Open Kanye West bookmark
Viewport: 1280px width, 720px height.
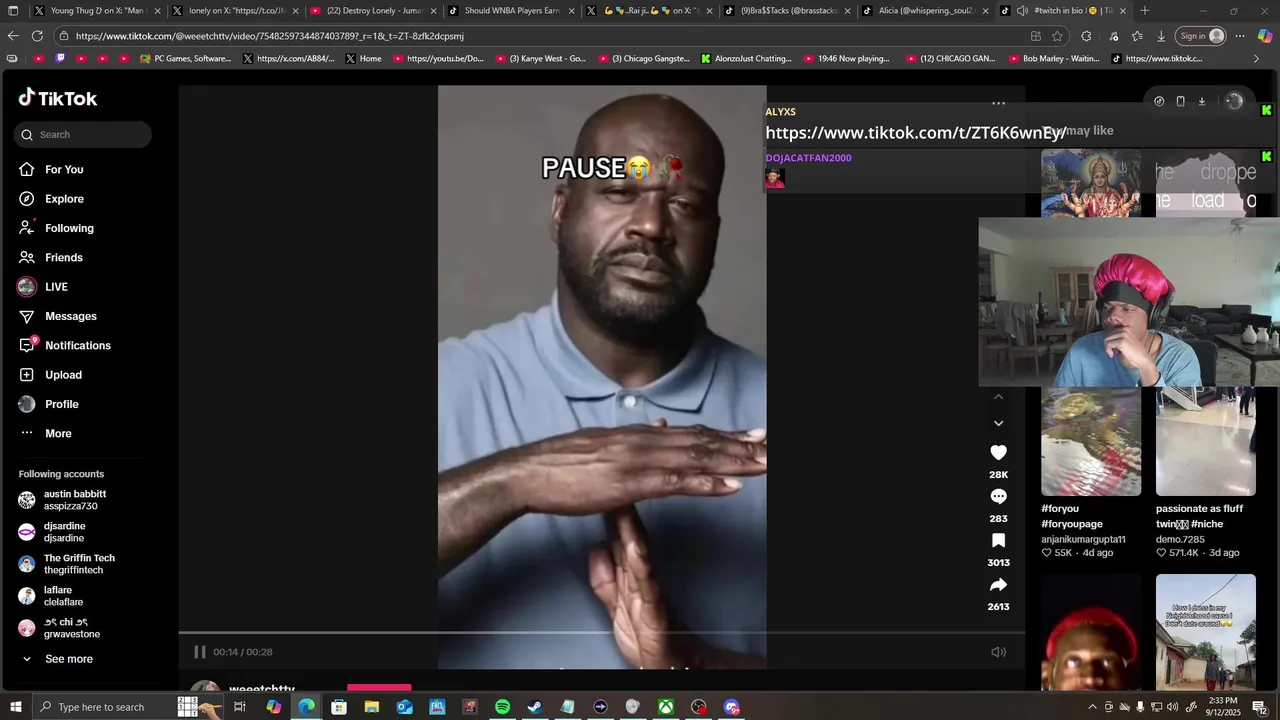(540, 59)
